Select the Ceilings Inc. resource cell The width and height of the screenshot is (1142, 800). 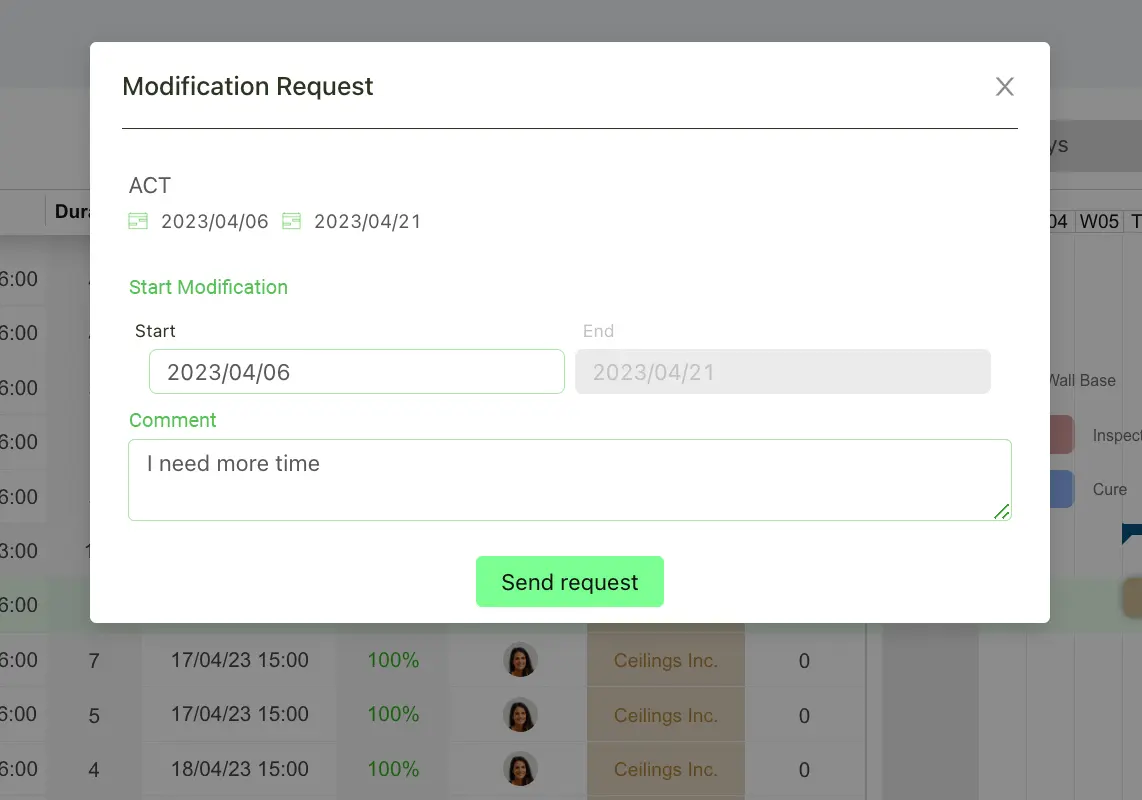click(665, 660)
